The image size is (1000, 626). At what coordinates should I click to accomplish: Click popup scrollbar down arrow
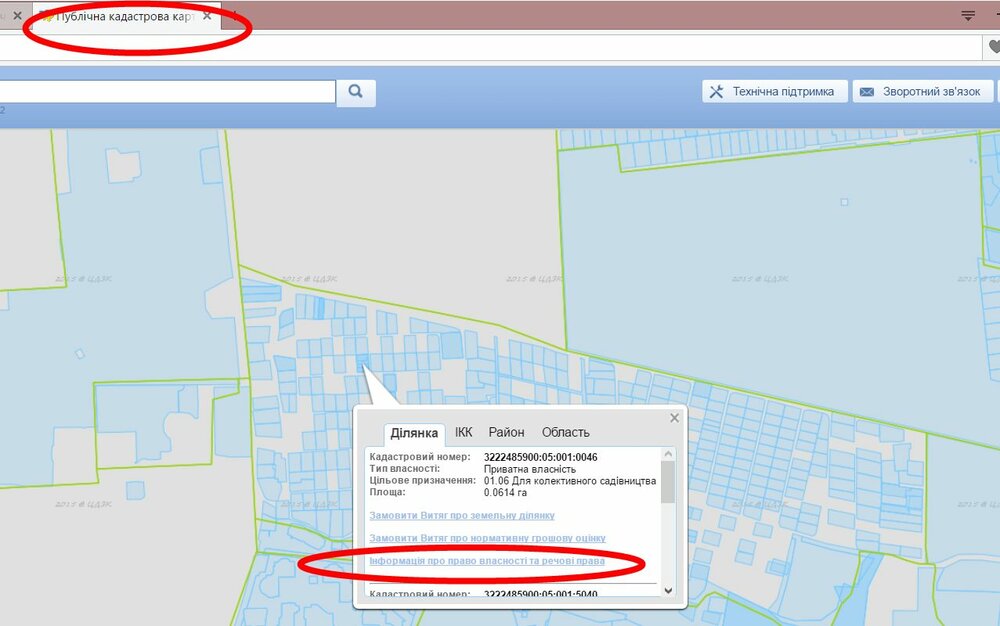point(668,590)
